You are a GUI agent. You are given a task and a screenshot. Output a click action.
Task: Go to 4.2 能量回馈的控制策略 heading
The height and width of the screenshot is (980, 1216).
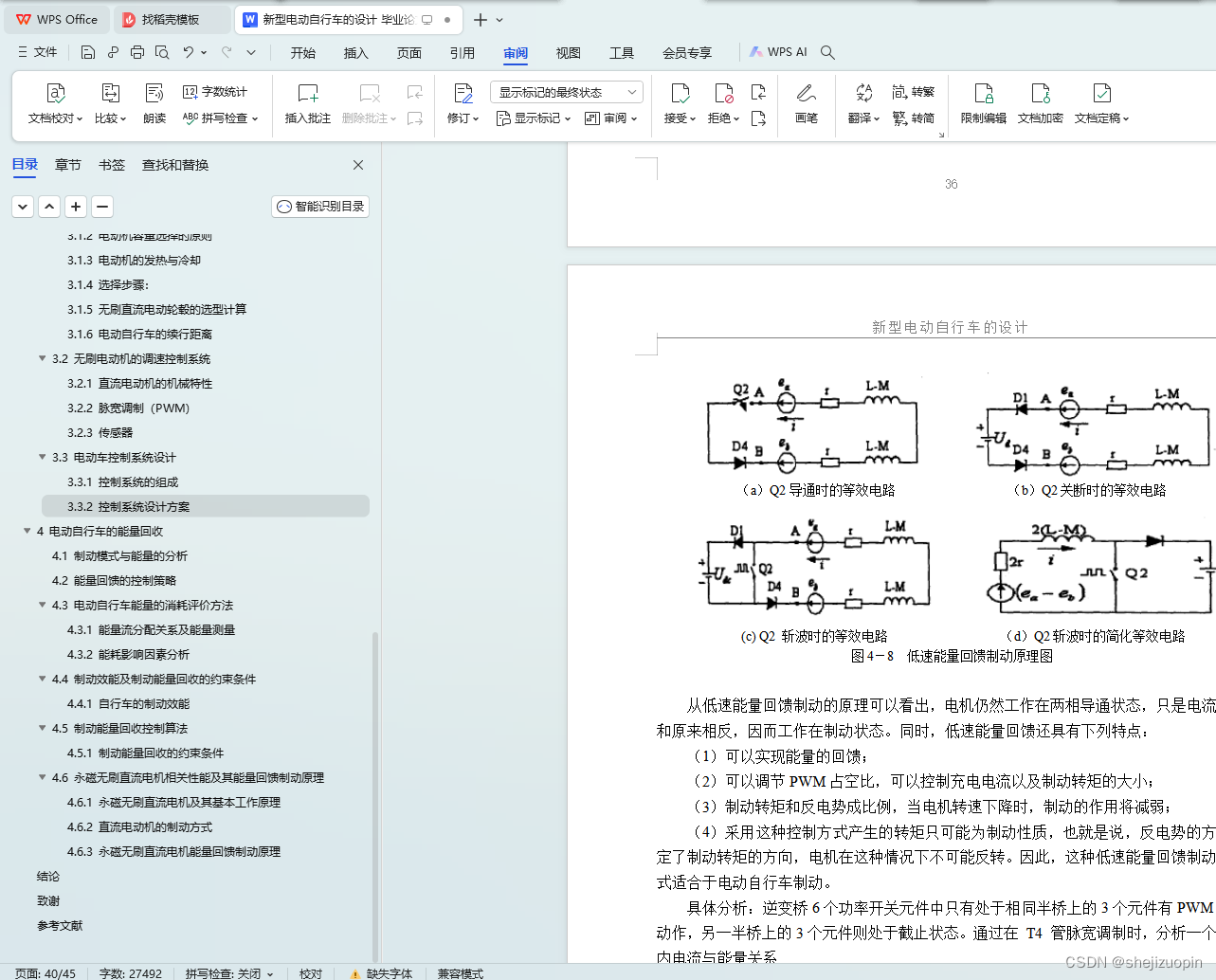click(114, 580)
